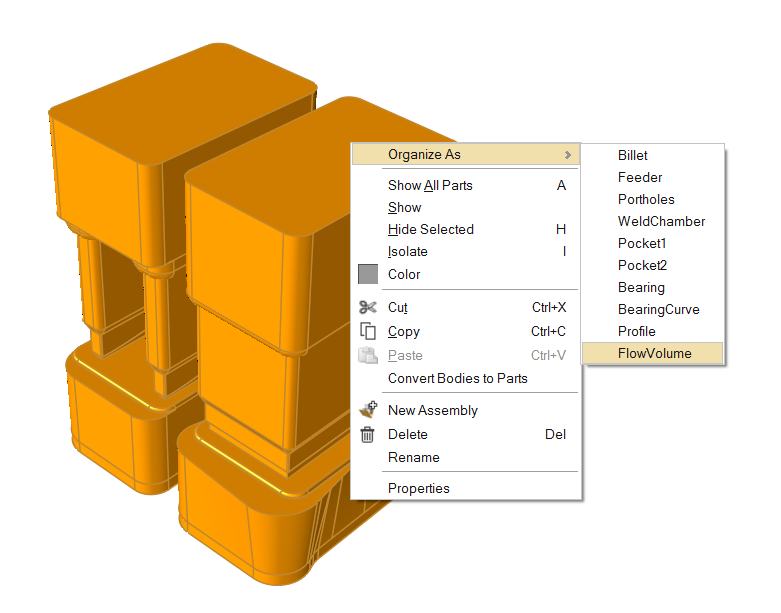Open Properties of the selected part
Screen dimensions: 781x613
(418, 488)
